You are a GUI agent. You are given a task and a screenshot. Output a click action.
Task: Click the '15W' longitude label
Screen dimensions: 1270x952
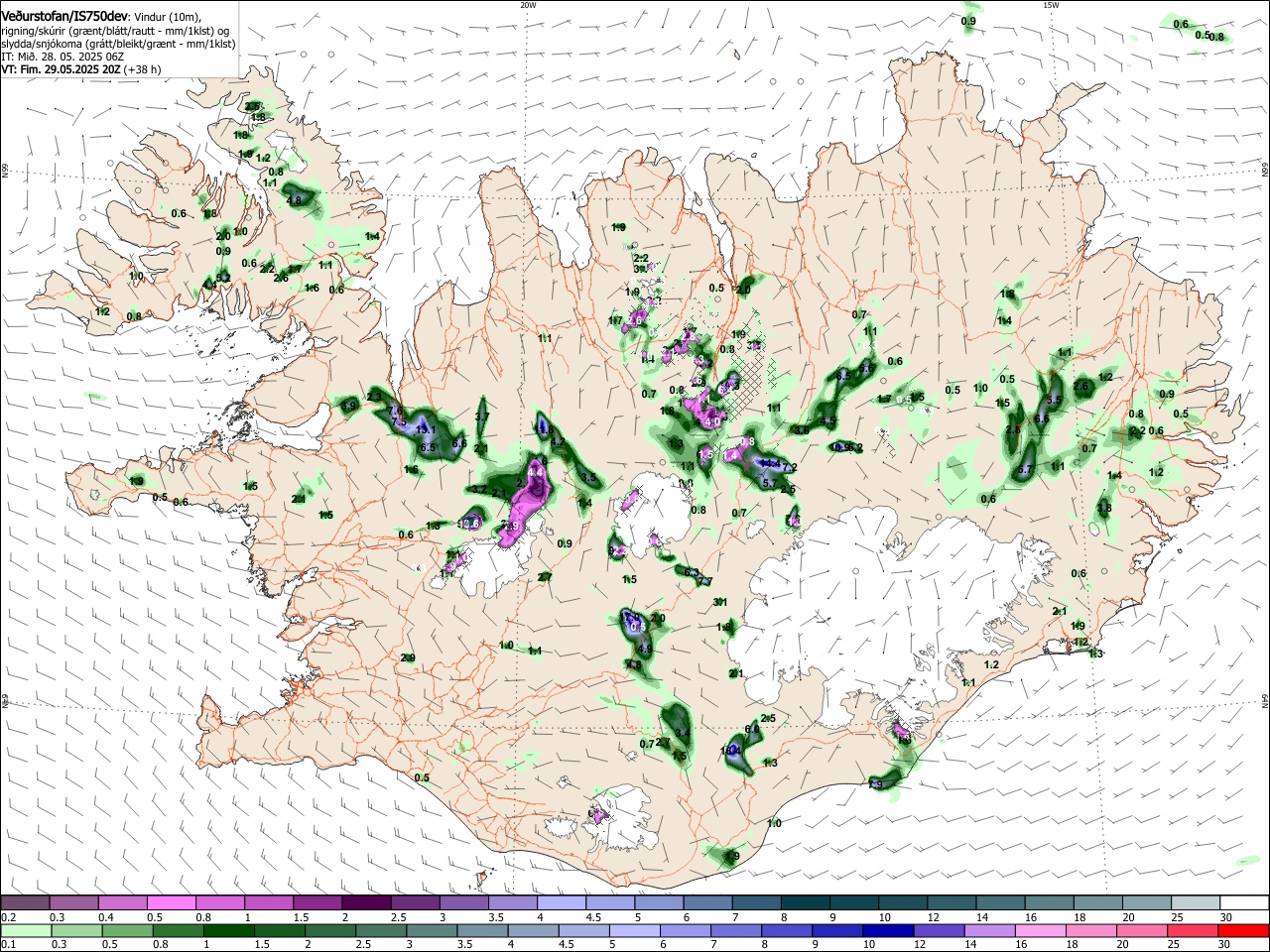[x=1051, y=4]
